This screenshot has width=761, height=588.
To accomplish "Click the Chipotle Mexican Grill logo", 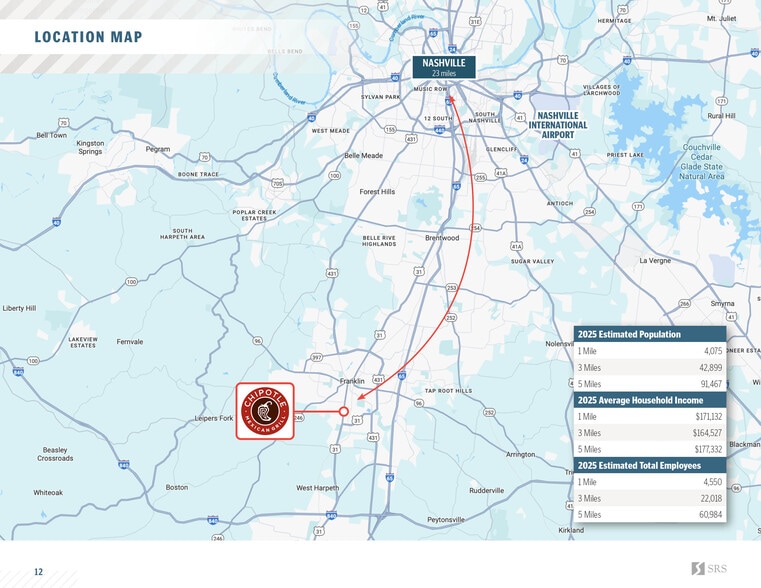I will 265,411.
